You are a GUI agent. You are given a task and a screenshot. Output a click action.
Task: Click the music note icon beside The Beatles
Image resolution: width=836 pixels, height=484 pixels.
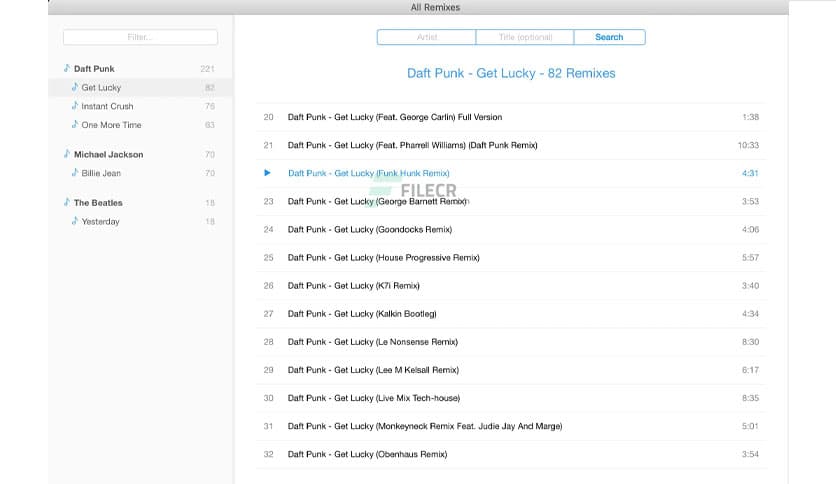pos(67,202)
